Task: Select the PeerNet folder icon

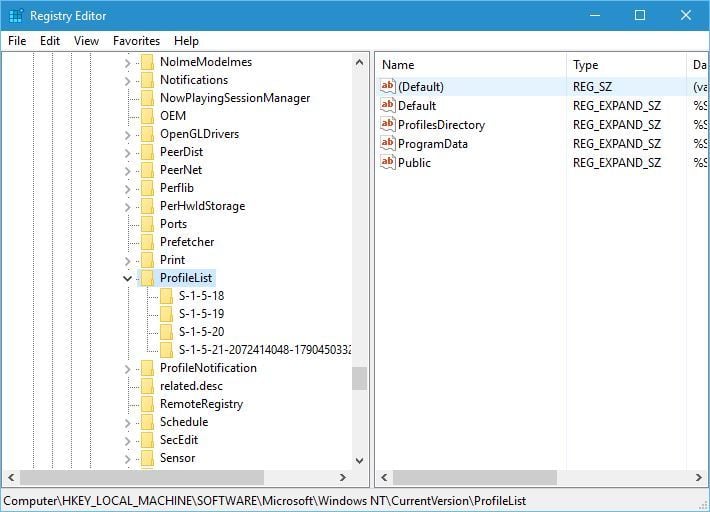Action: [x=147, y=170]
